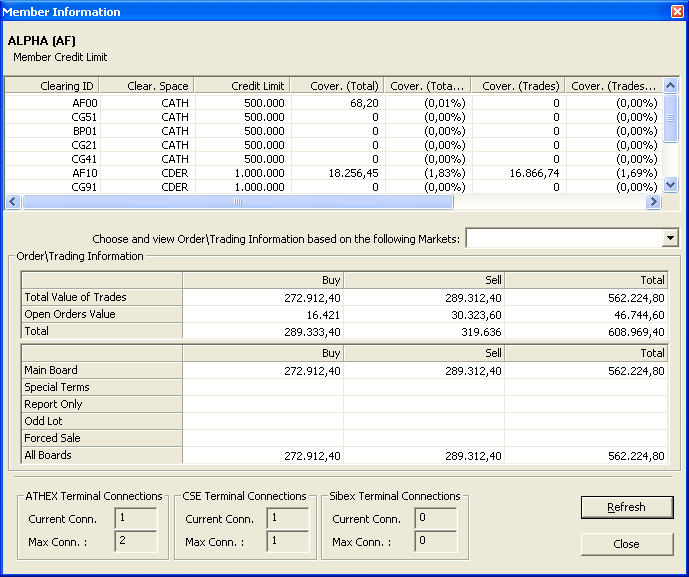The image size is (689, 577).
Task: Click the 608.969,40 grand total value
Action: [x=636, y=332]
